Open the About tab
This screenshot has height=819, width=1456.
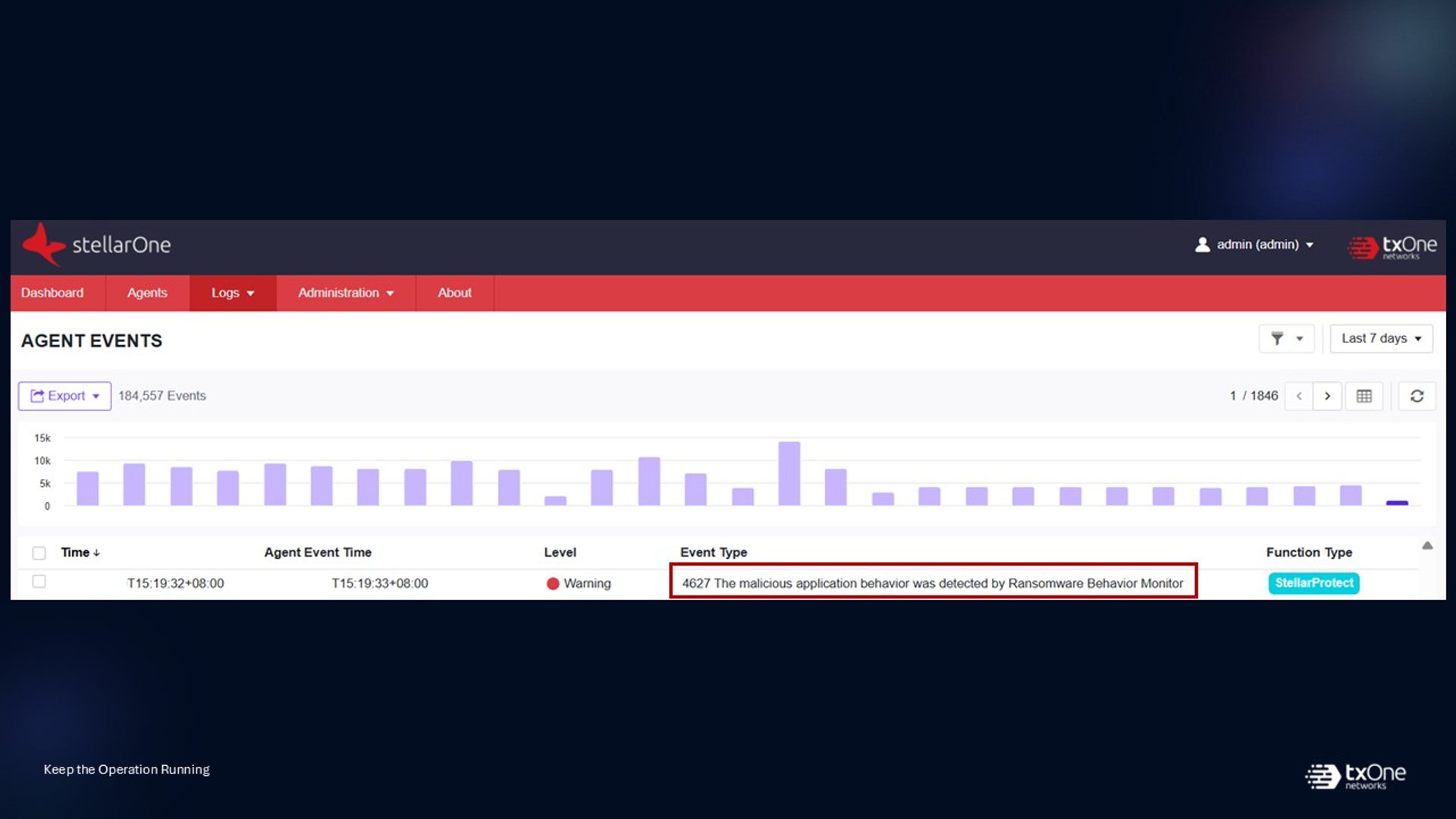[454, 293]
